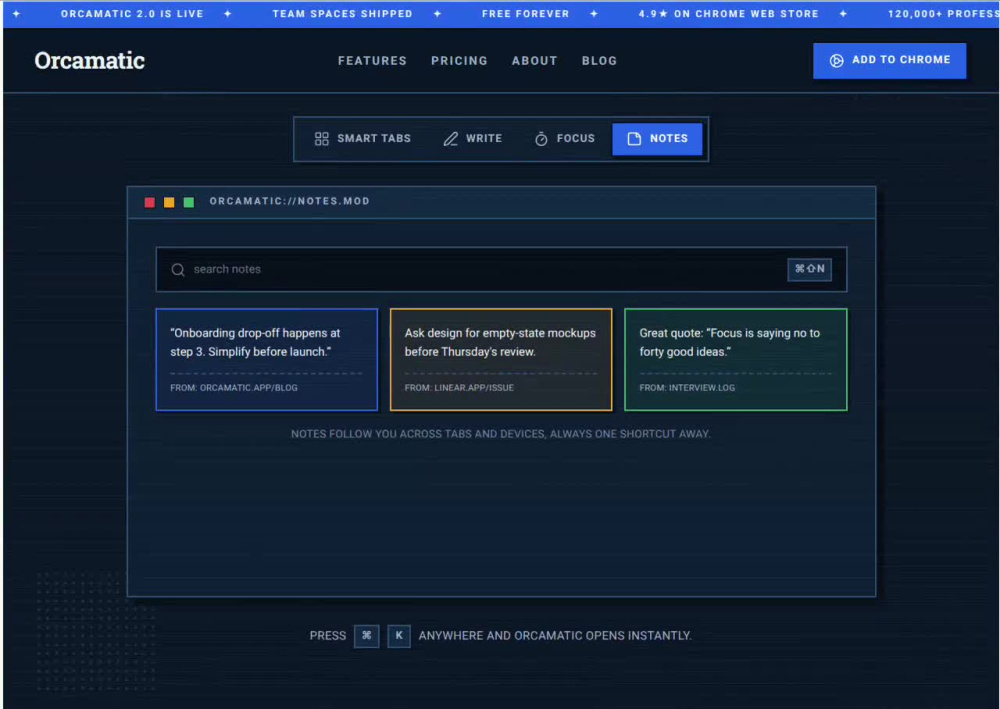Open the Smart Tabs demo tab

[x=362, y=138]
